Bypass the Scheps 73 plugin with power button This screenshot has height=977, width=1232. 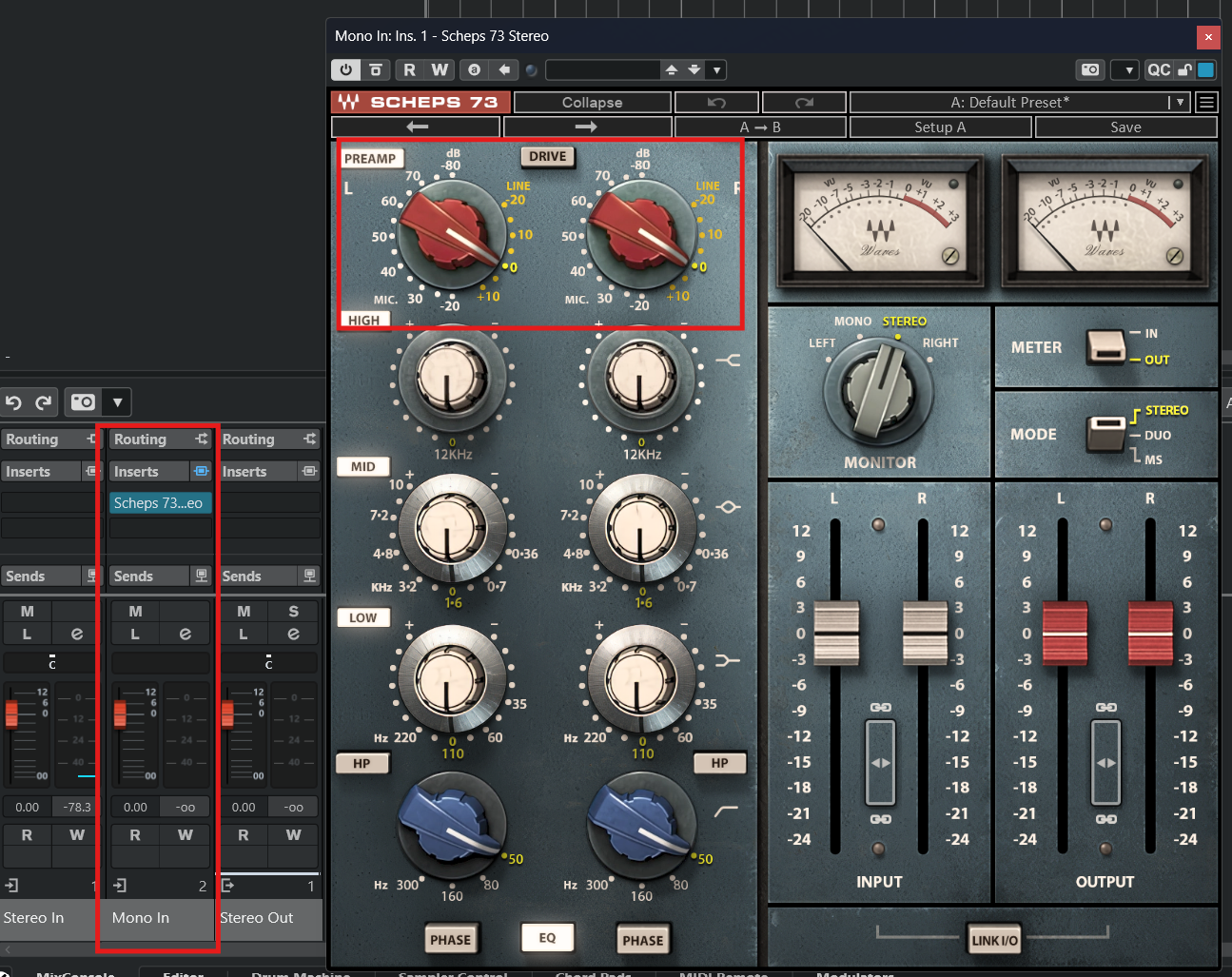[345, 69]
